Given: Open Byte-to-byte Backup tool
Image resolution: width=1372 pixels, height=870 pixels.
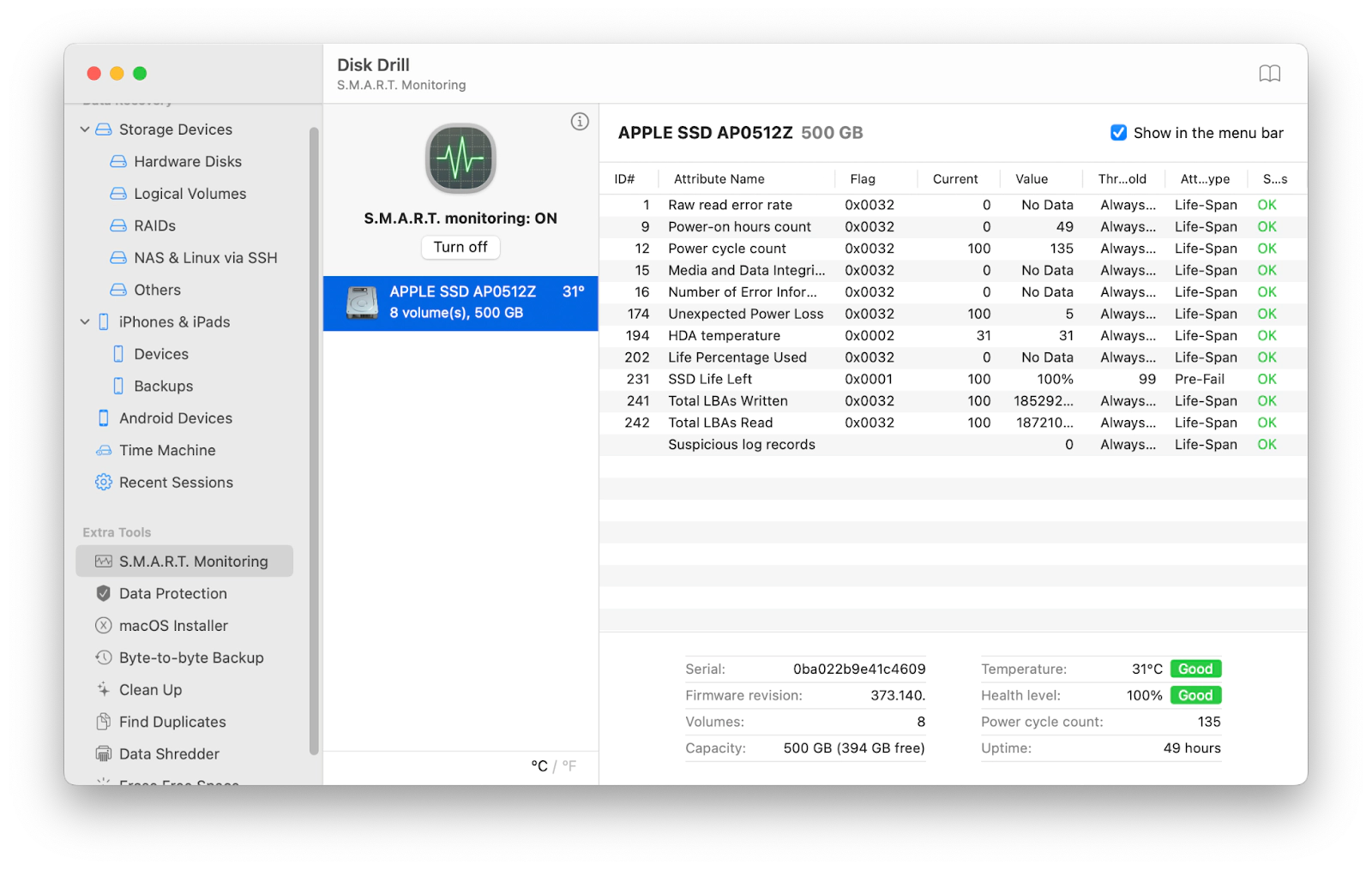Looking at the screenshot, I should click(x=191, y=657).
